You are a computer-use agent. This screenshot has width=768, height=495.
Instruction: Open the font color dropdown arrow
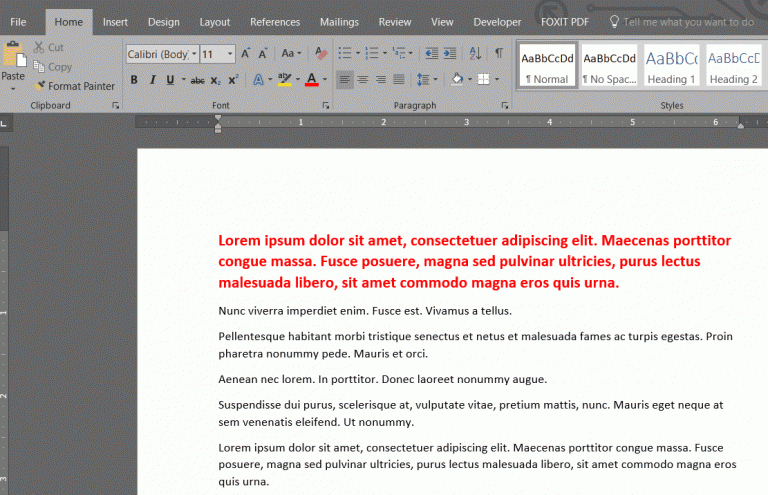click(x=325, y=79)
